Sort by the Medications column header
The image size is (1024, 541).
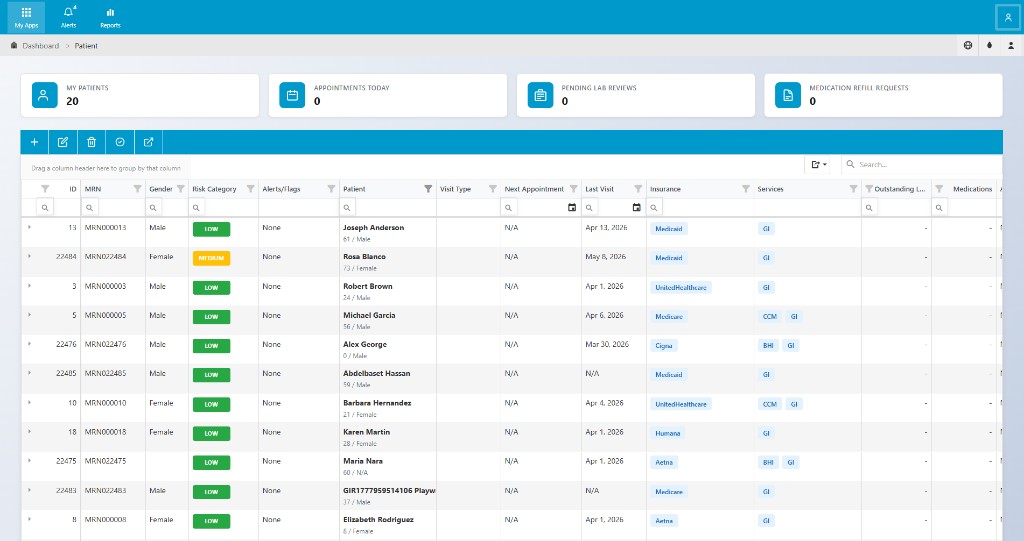click(x=972, y=189)
